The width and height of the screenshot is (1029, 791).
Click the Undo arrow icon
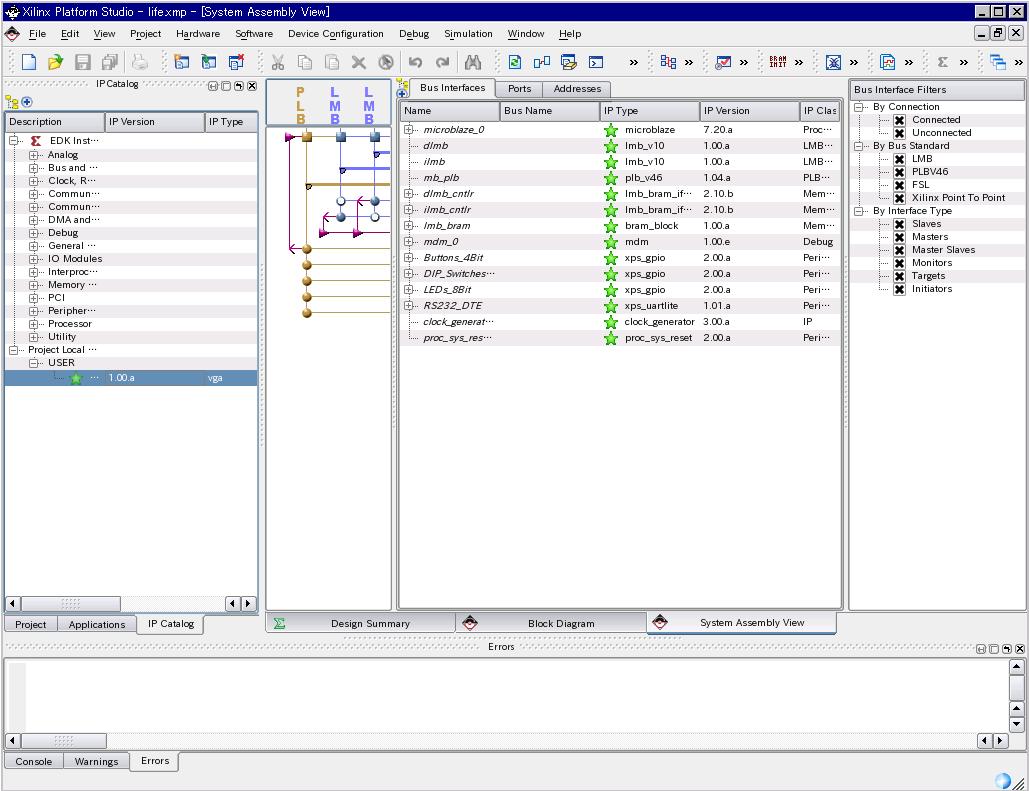point(415,62)
